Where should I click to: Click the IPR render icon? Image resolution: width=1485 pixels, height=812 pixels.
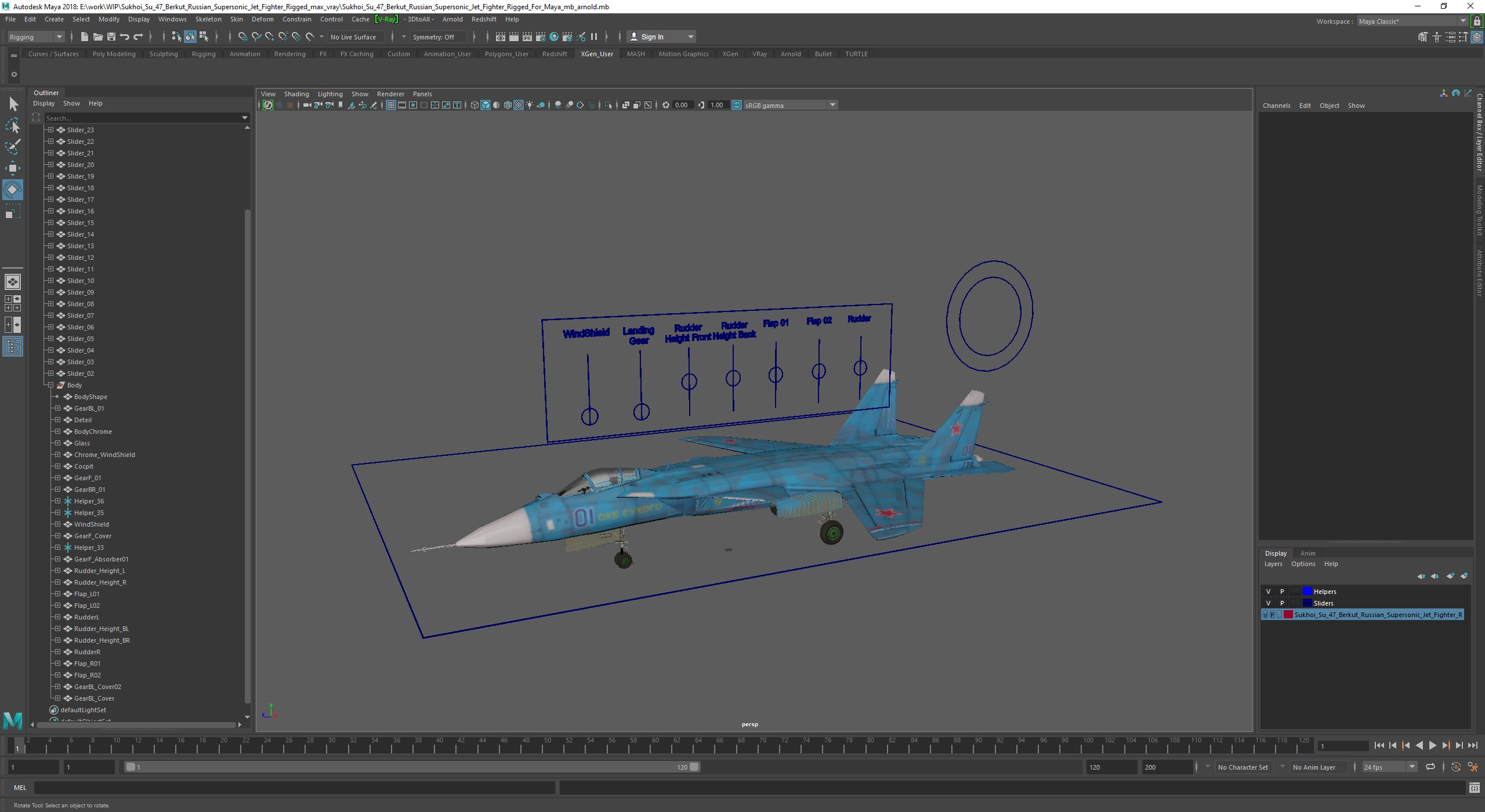coord(527,37)
